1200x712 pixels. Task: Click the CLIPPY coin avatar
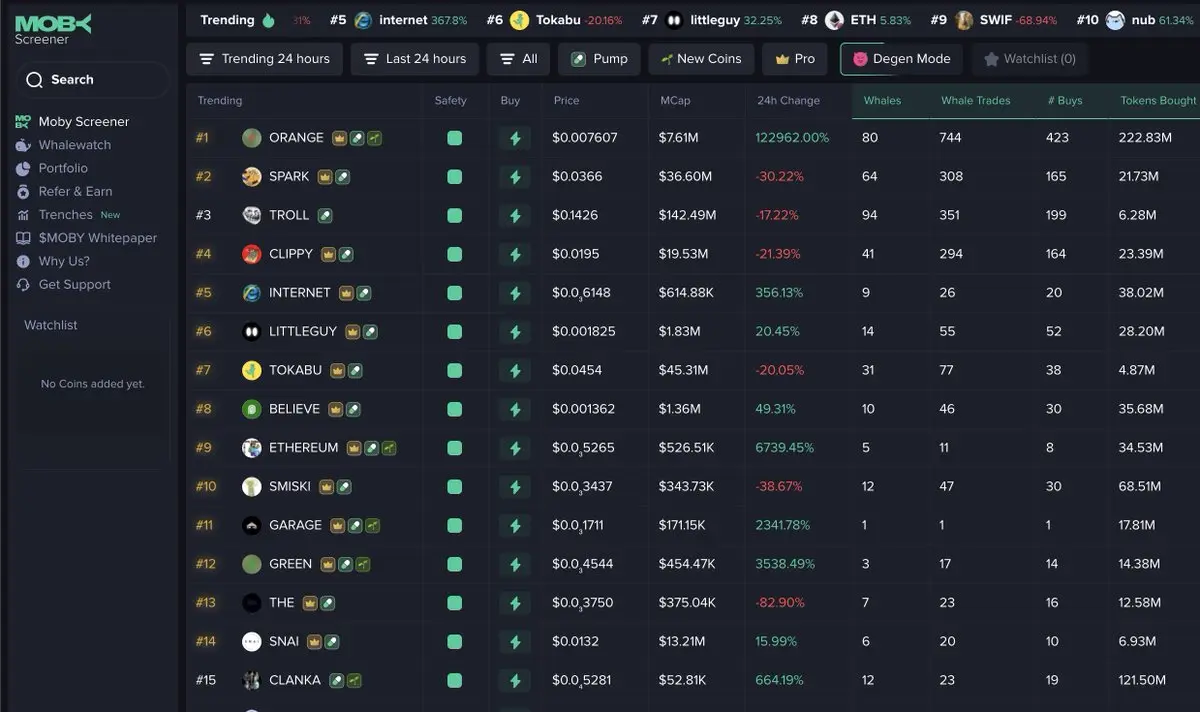point(252,254)
